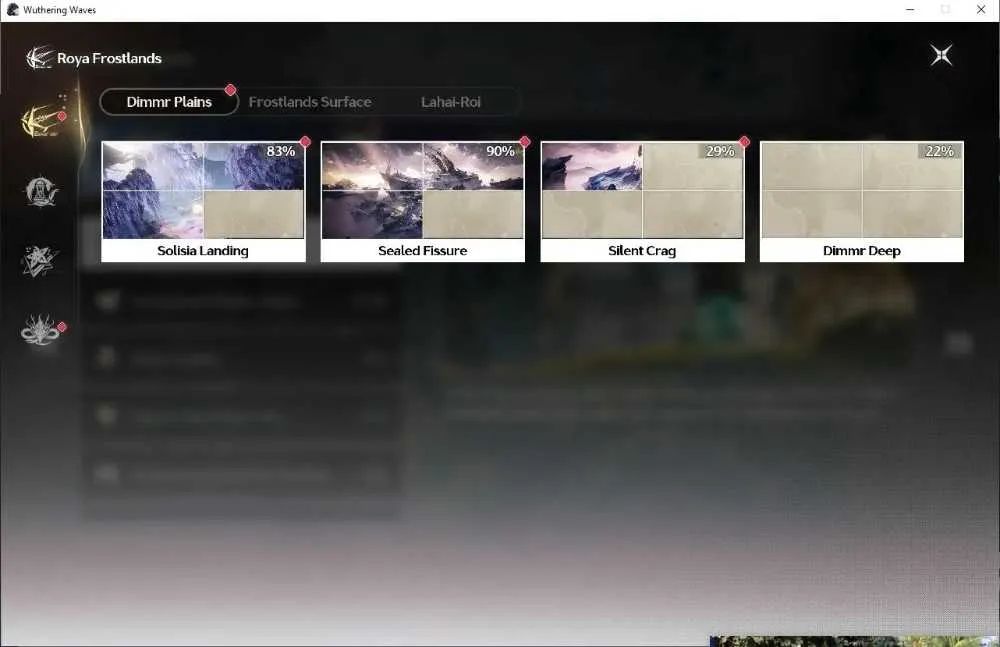Click the 90% progress label on Sealed Fissure
The width and height of the screenshot is (1000, 647).
tap(500, 151)
